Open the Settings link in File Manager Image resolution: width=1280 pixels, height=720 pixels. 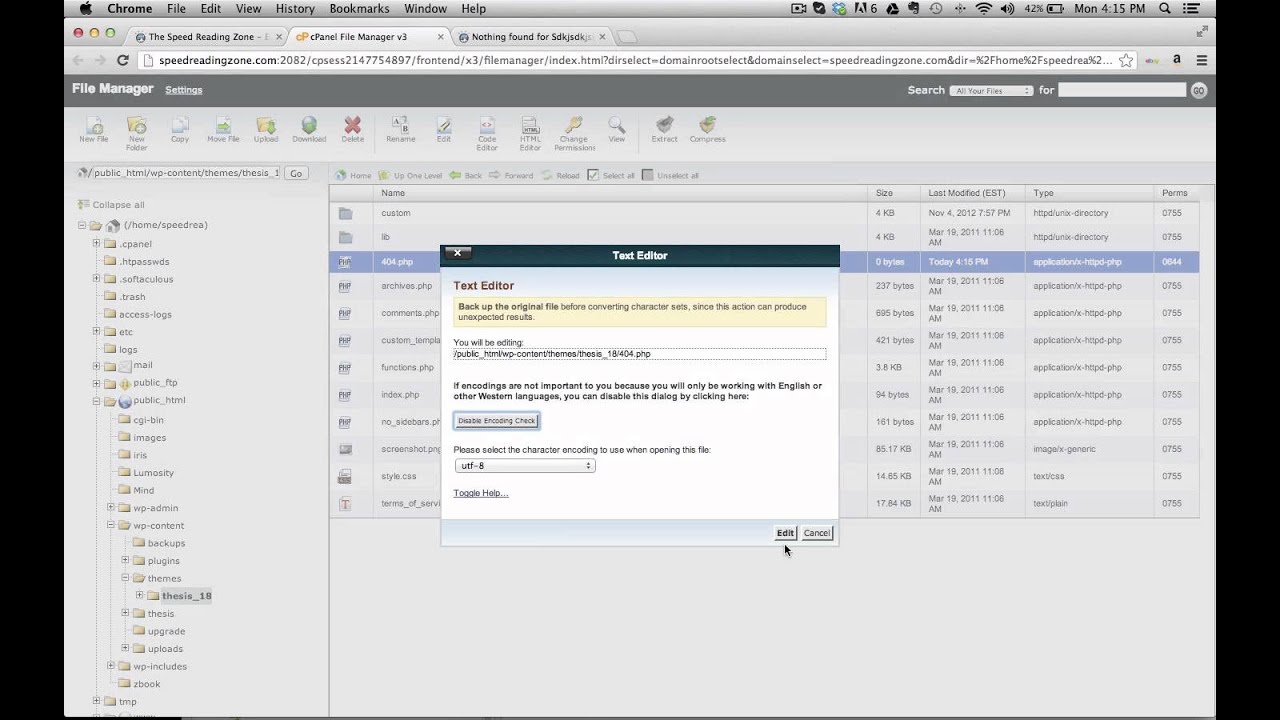pos(184,90)
